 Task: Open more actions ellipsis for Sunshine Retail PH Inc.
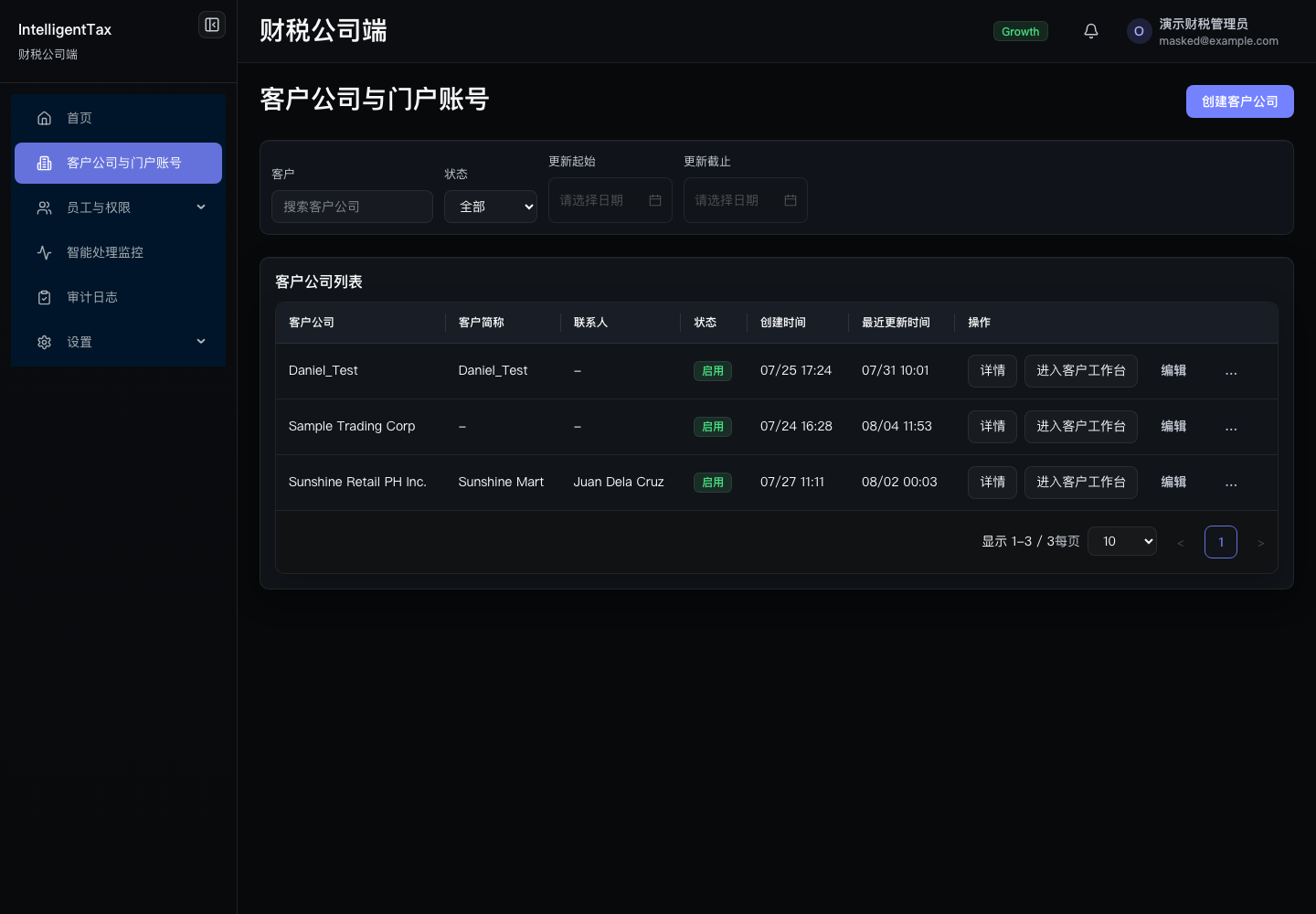(1231, 483)
